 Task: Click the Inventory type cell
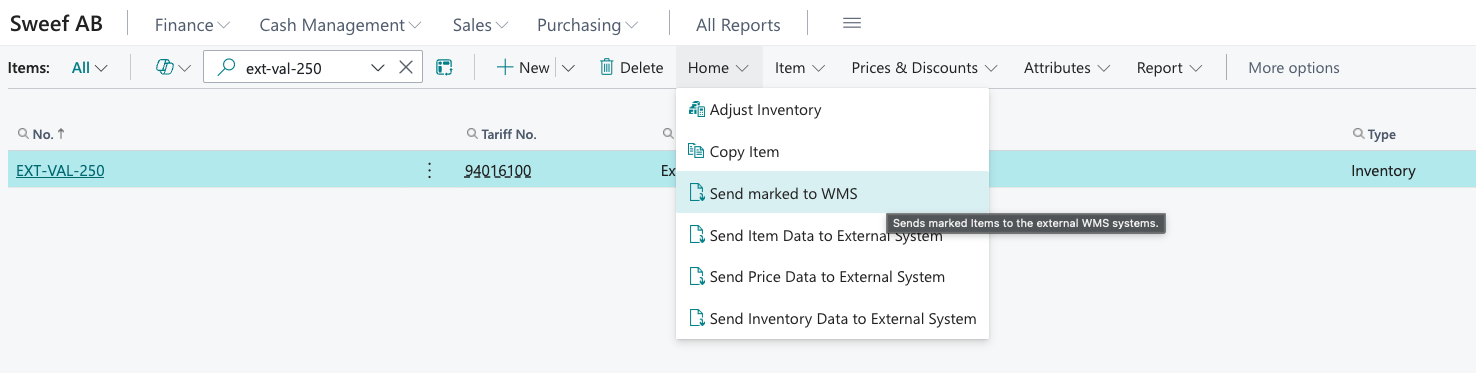(x=1383, y=171)
